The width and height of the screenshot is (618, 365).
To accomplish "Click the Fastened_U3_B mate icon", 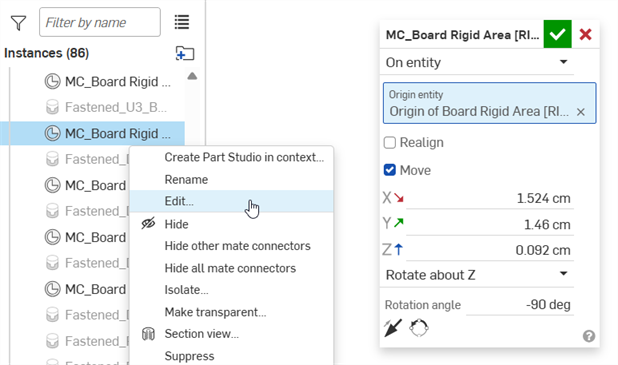I will click(x=52, y=107).
